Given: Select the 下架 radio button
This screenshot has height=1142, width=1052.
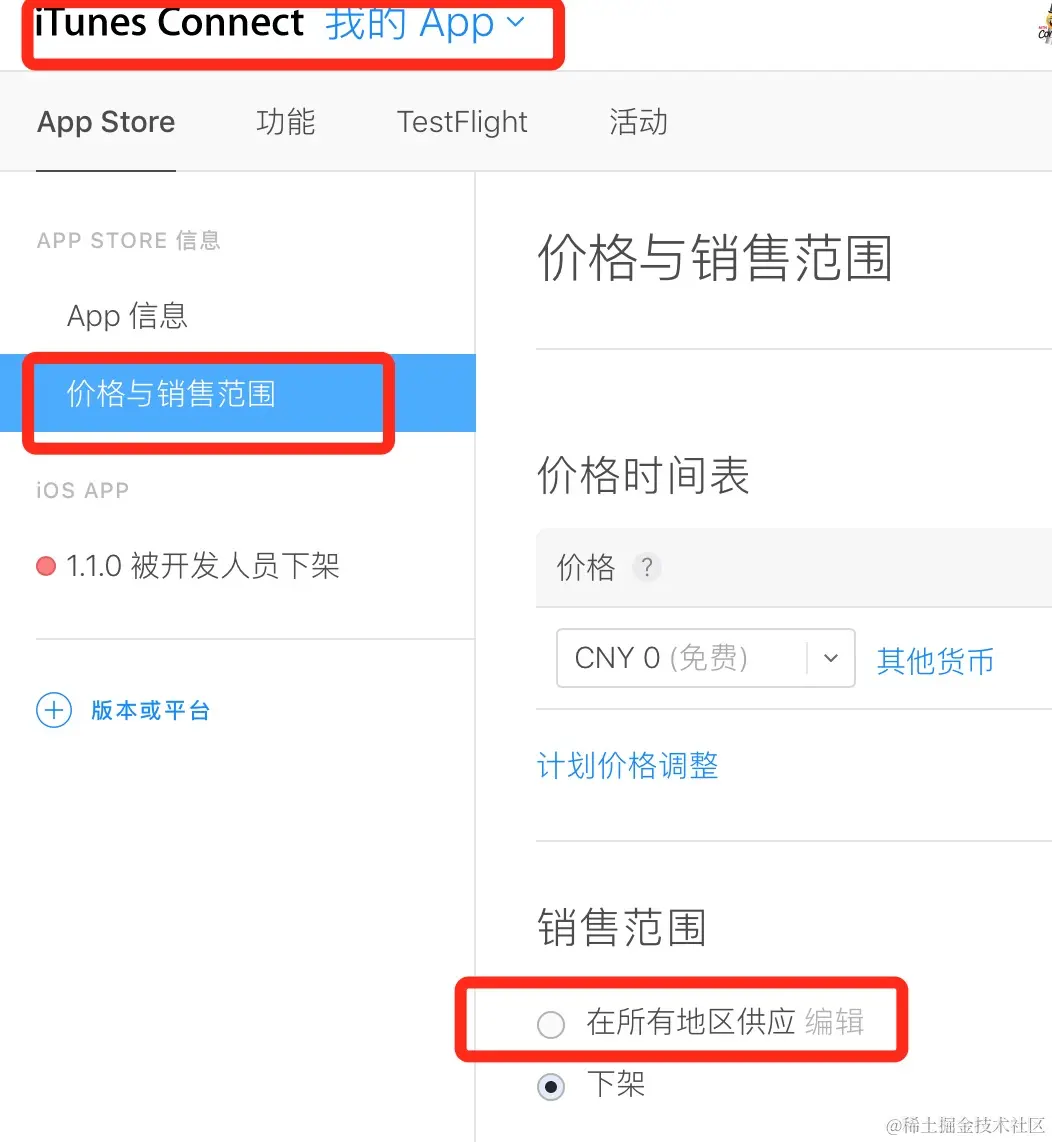Looking at the screenshot, I should (551, 1087).
